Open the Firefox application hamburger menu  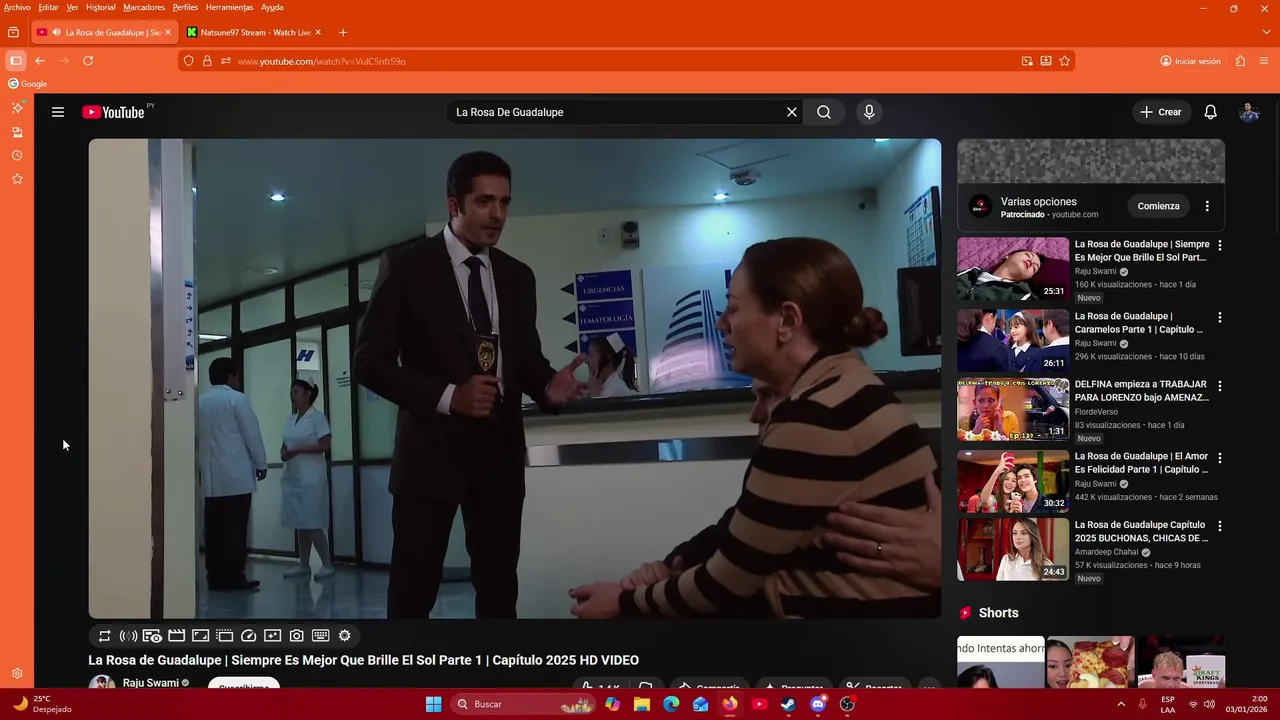coord(1264,61)
